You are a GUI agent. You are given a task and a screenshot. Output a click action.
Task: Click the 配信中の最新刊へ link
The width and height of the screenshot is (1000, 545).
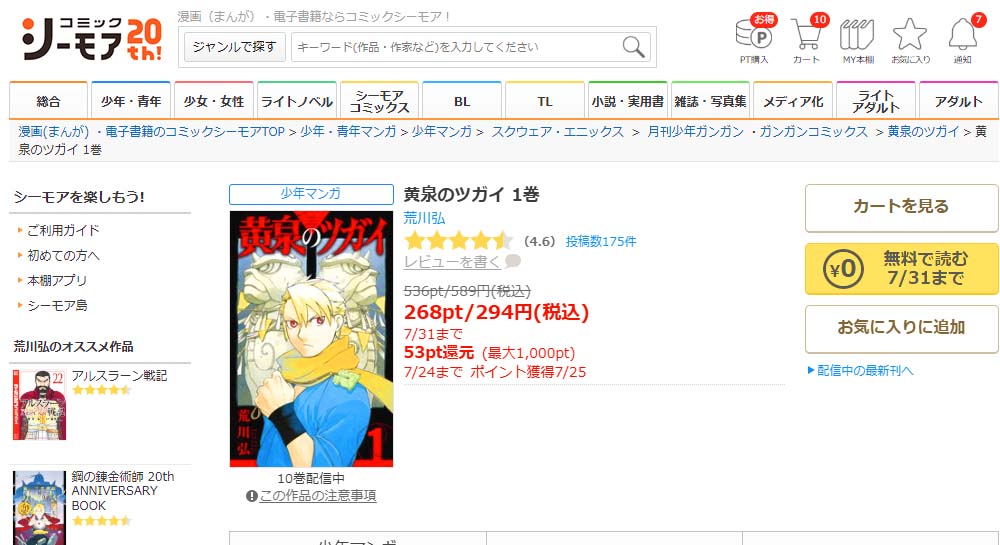[860, 370]
